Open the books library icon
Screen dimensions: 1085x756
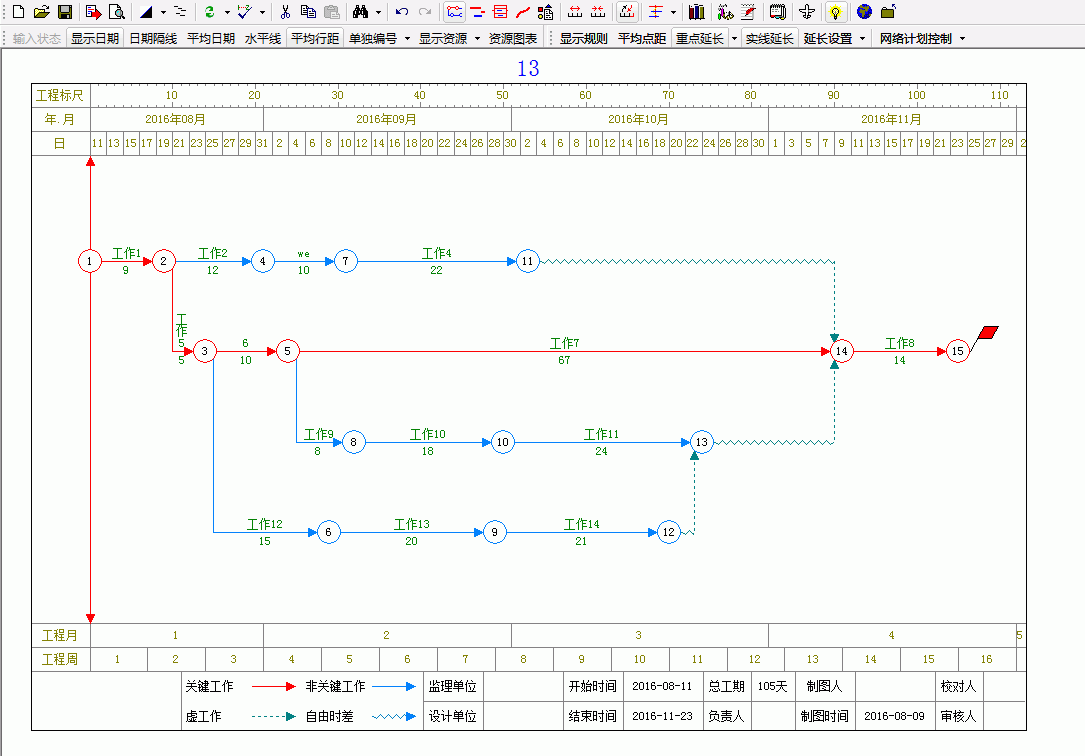pos(697,12)
